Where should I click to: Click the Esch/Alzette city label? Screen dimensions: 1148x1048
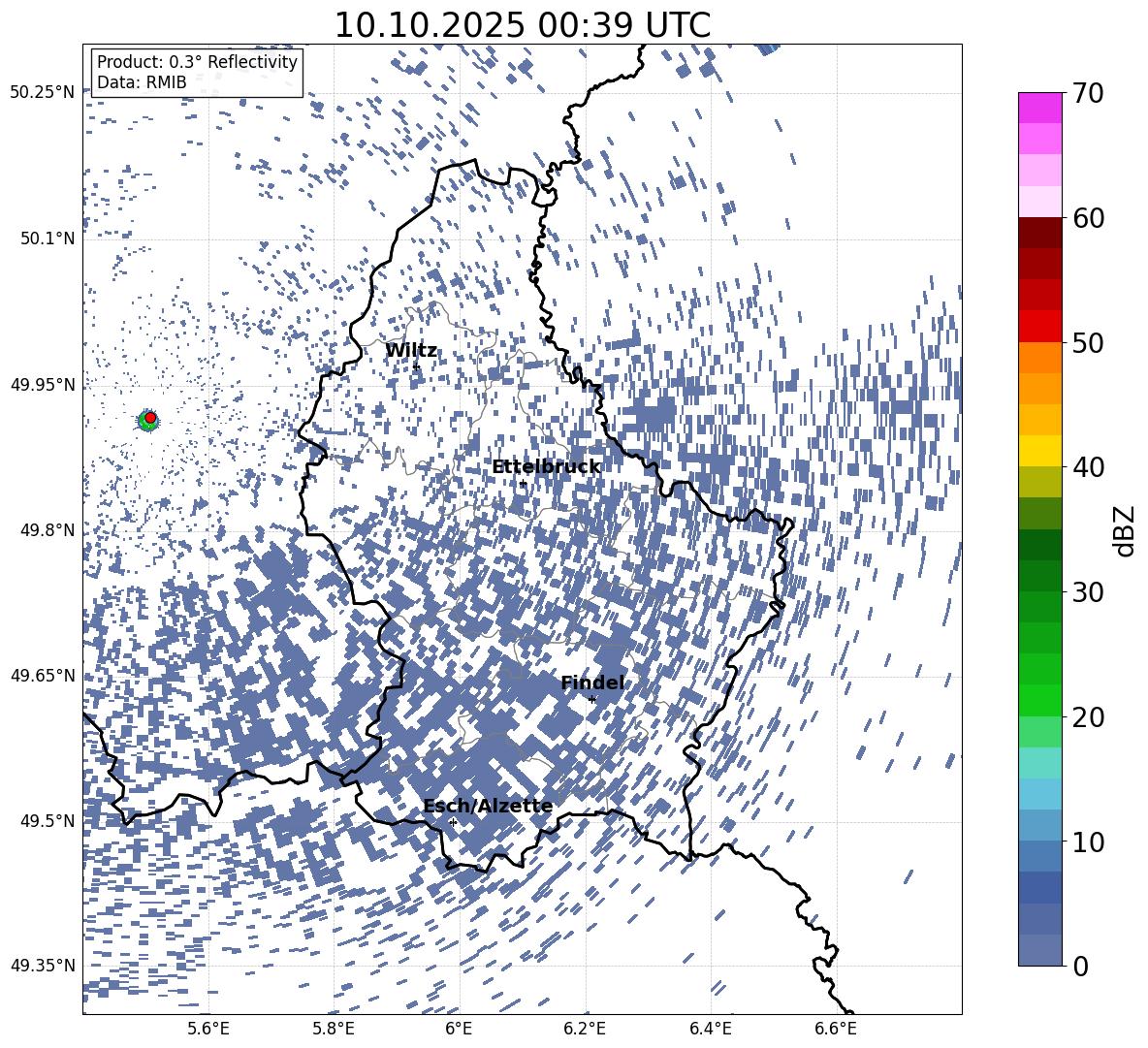(x=488, y=807)
